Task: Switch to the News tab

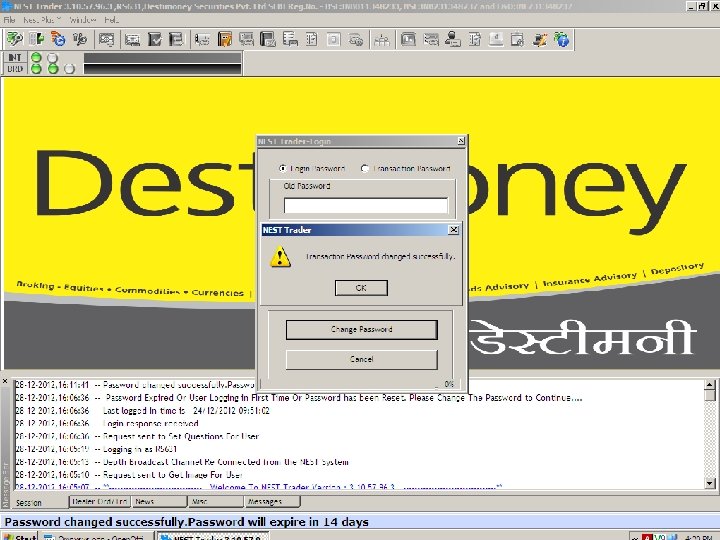Action: tap(159, 501)
